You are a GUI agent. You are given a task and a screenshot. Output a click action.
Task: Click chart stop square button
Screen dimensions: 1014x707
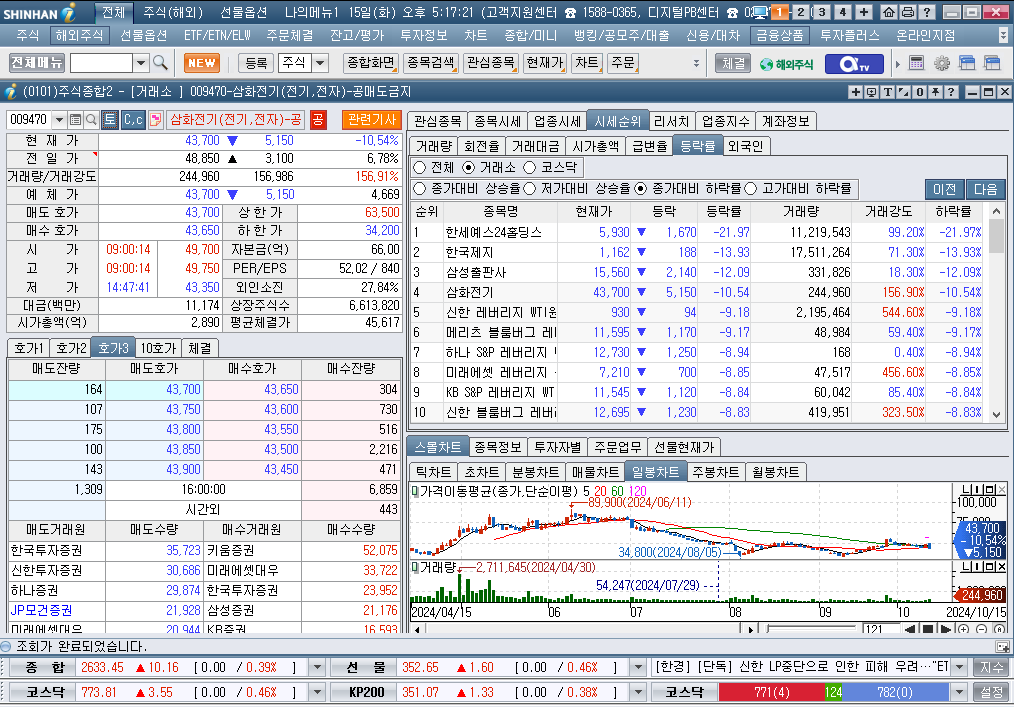pos(927,629)
